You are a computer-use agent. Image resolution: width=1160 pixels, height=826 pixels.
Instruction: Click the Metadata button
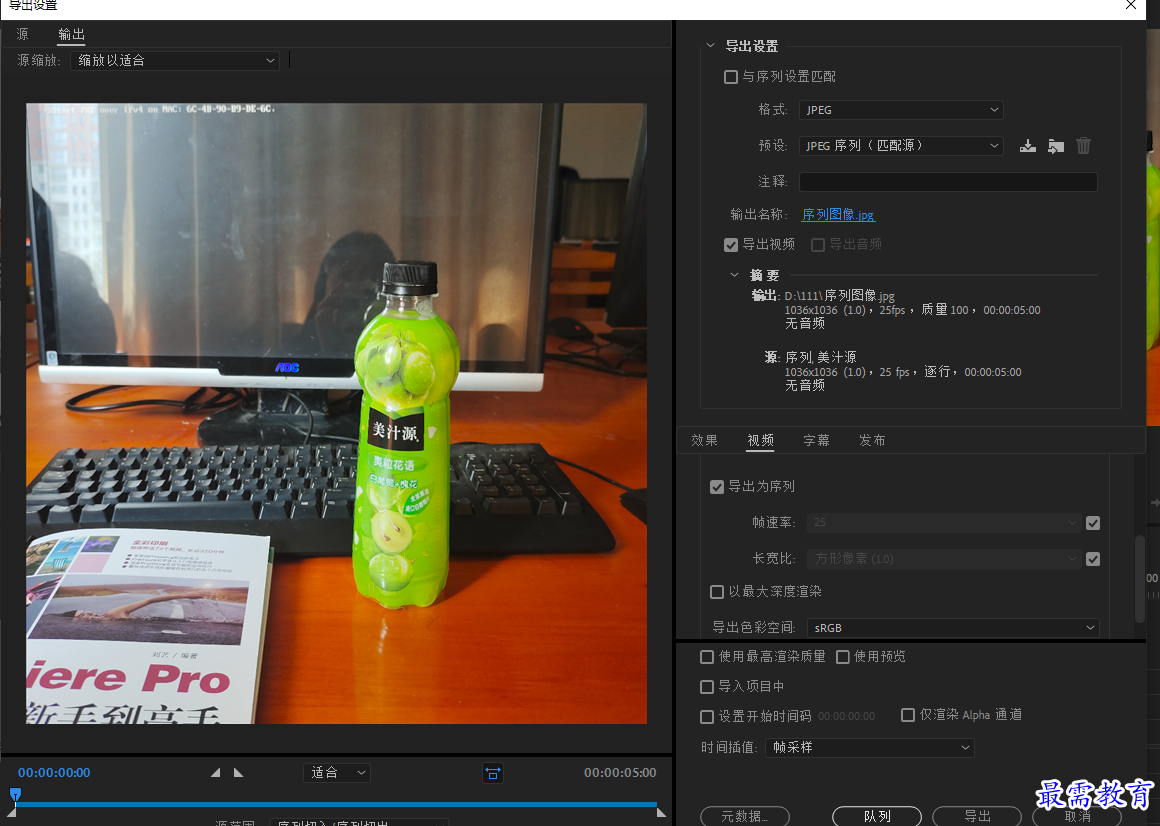[745, 816]
